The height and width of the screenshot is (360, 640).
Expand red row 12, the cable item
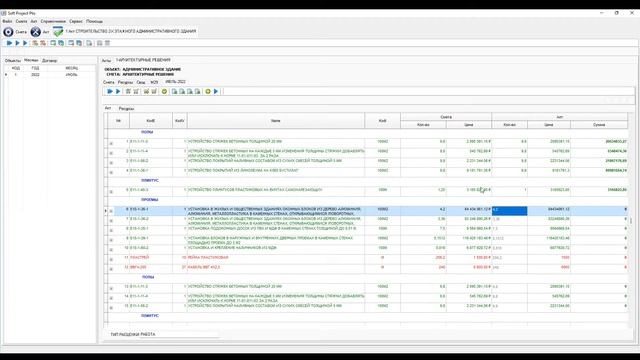coord(111,269)
